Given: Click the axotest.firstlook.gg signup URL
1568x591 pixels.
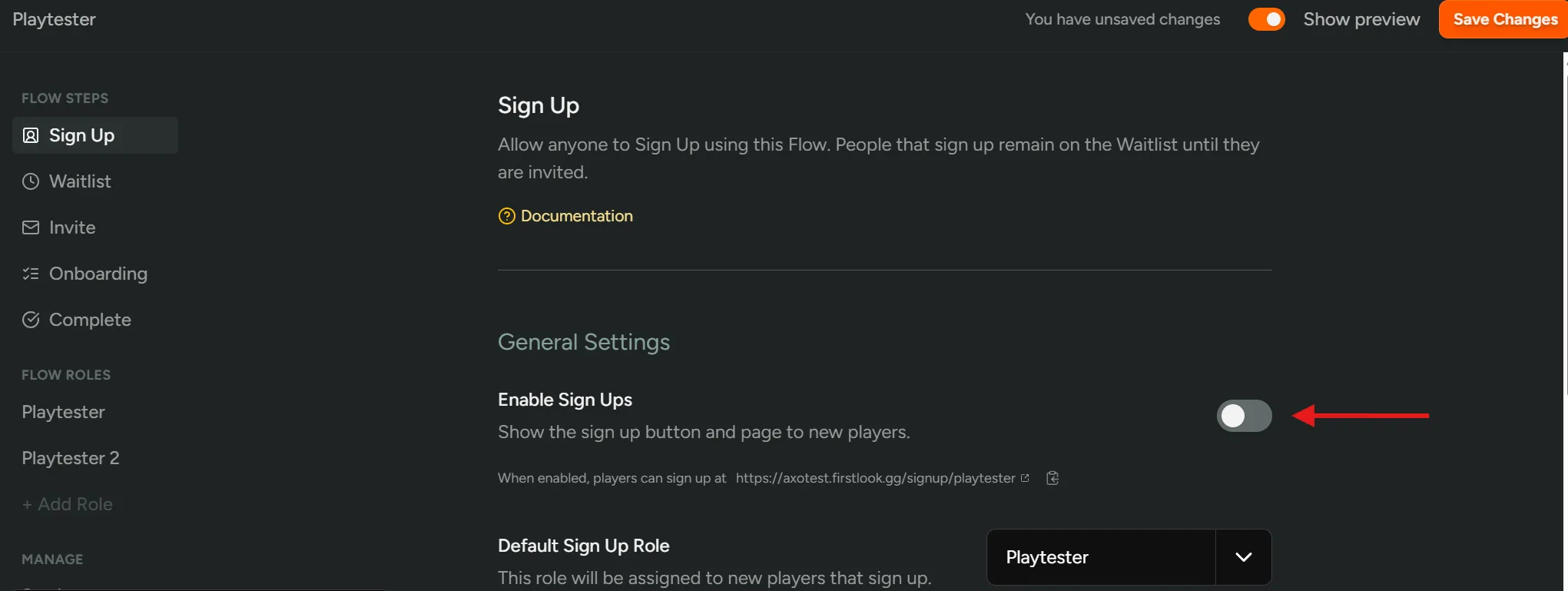Looking at the screenshot, I should click(x=874, y=477).
